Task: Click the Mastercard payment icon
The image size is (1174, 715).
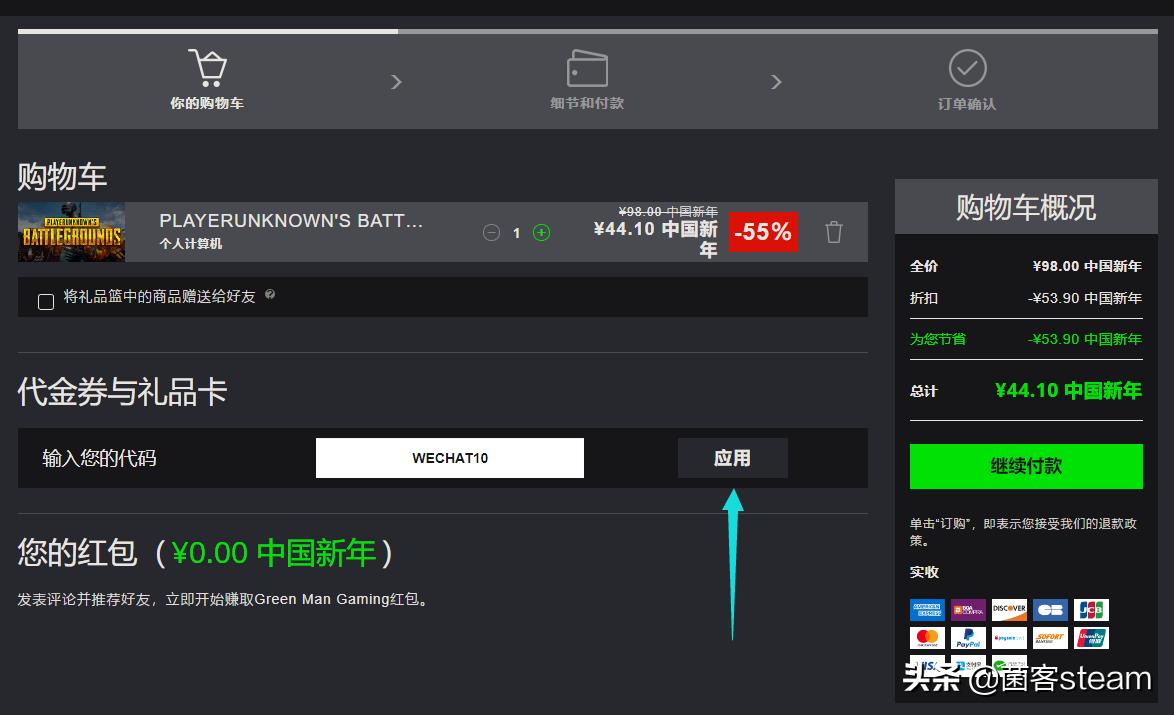Action: click(x=927, y=638)
